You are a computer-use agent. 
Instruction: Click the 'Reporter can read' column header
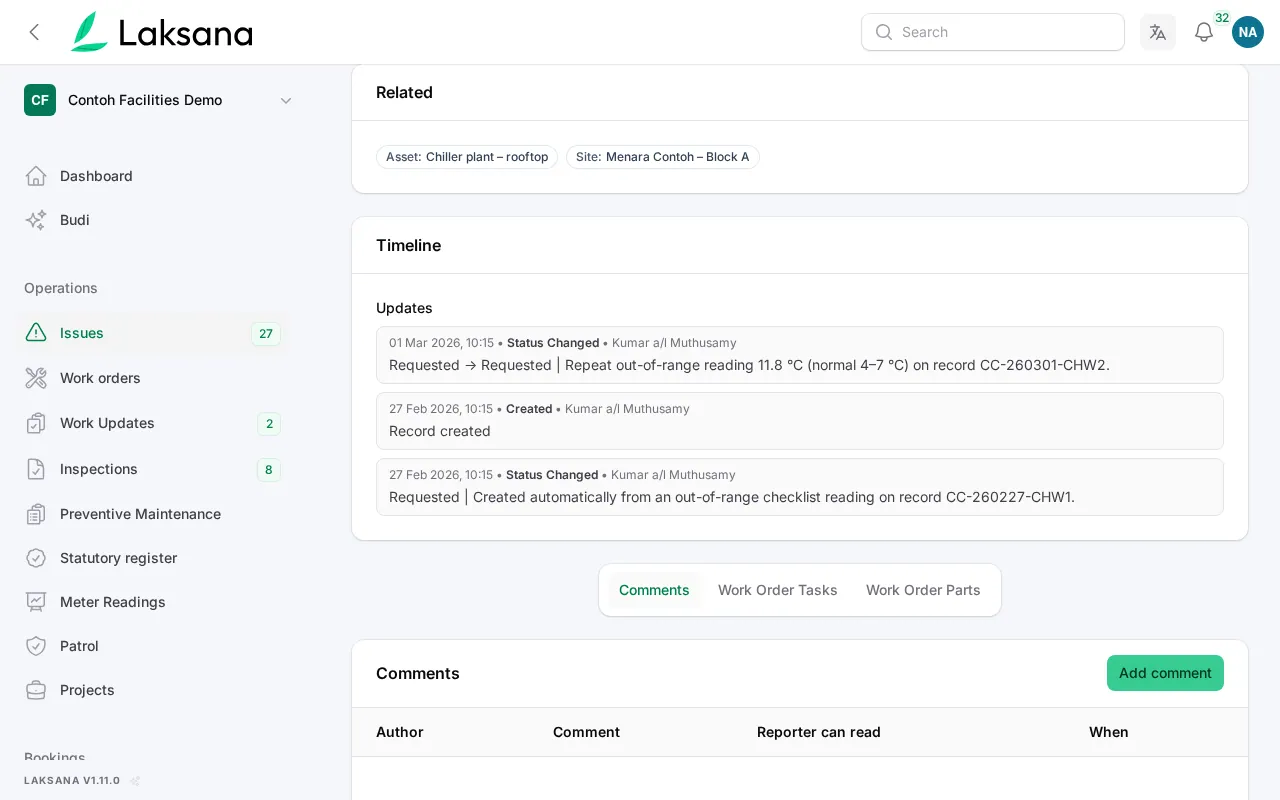pos(819,732)
